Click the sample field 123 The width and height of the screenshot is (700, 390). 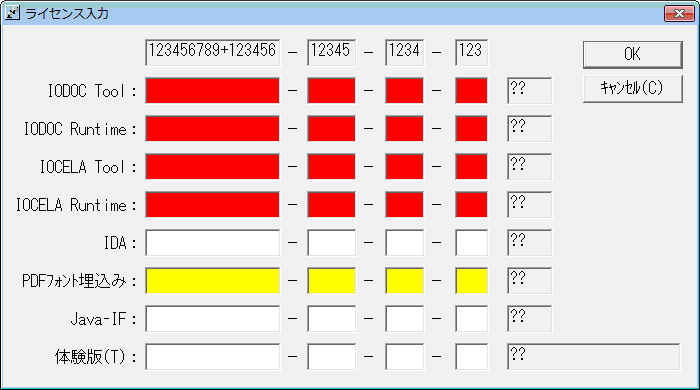471,53
